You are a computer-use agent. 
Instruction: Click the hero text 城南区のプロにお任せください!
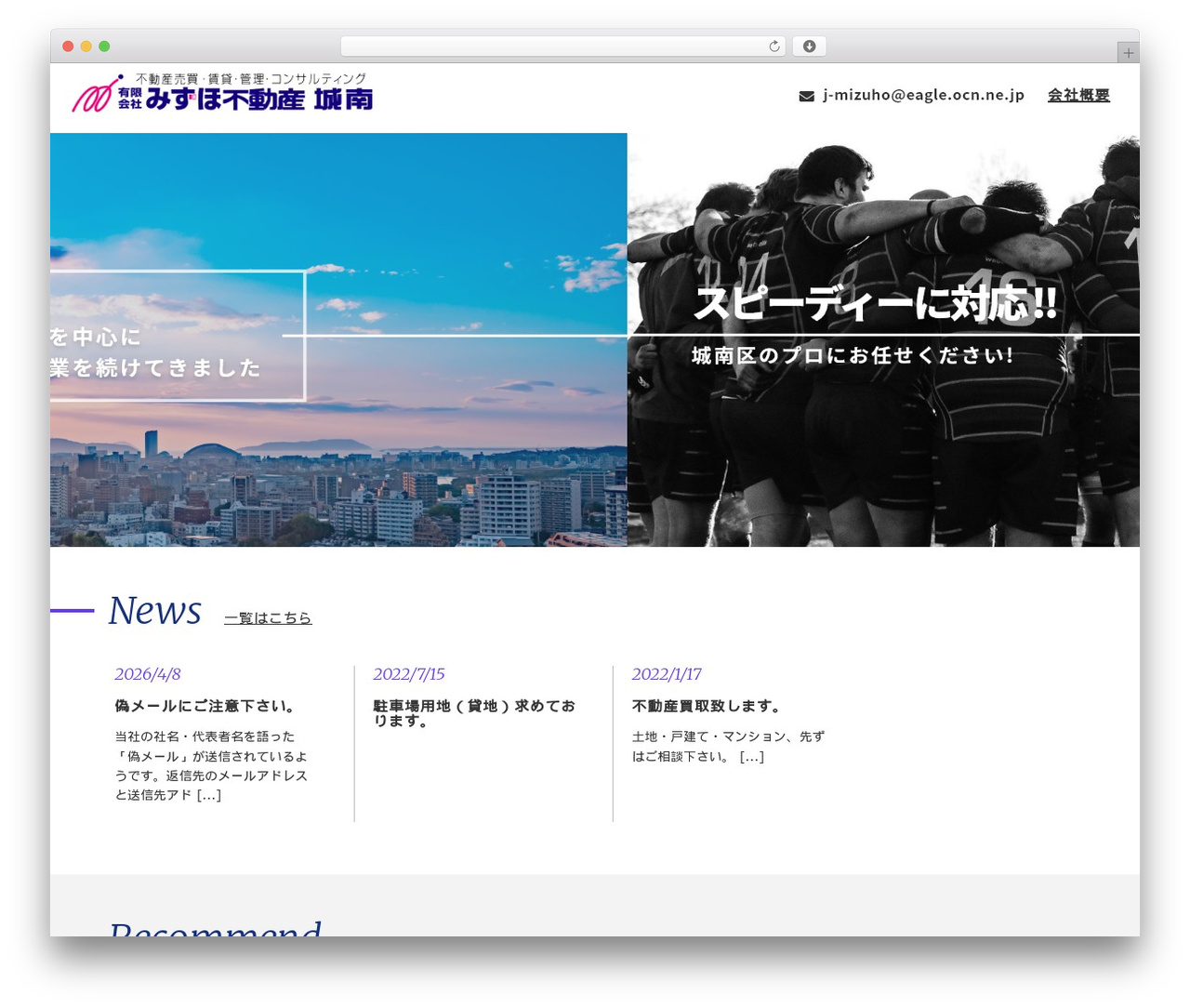click(853, 355)
